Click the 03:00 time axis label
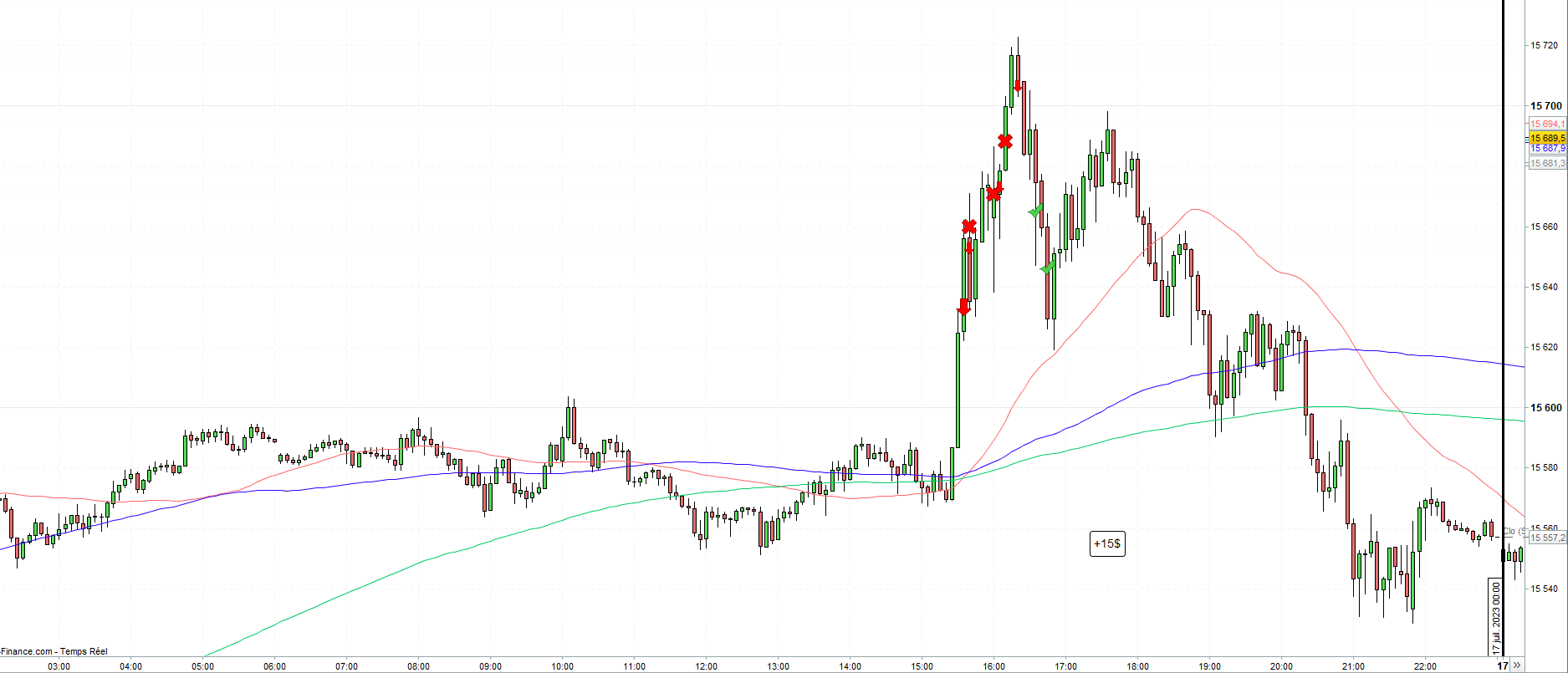This screenshot has height=673, width=1568. pos(59,666)
